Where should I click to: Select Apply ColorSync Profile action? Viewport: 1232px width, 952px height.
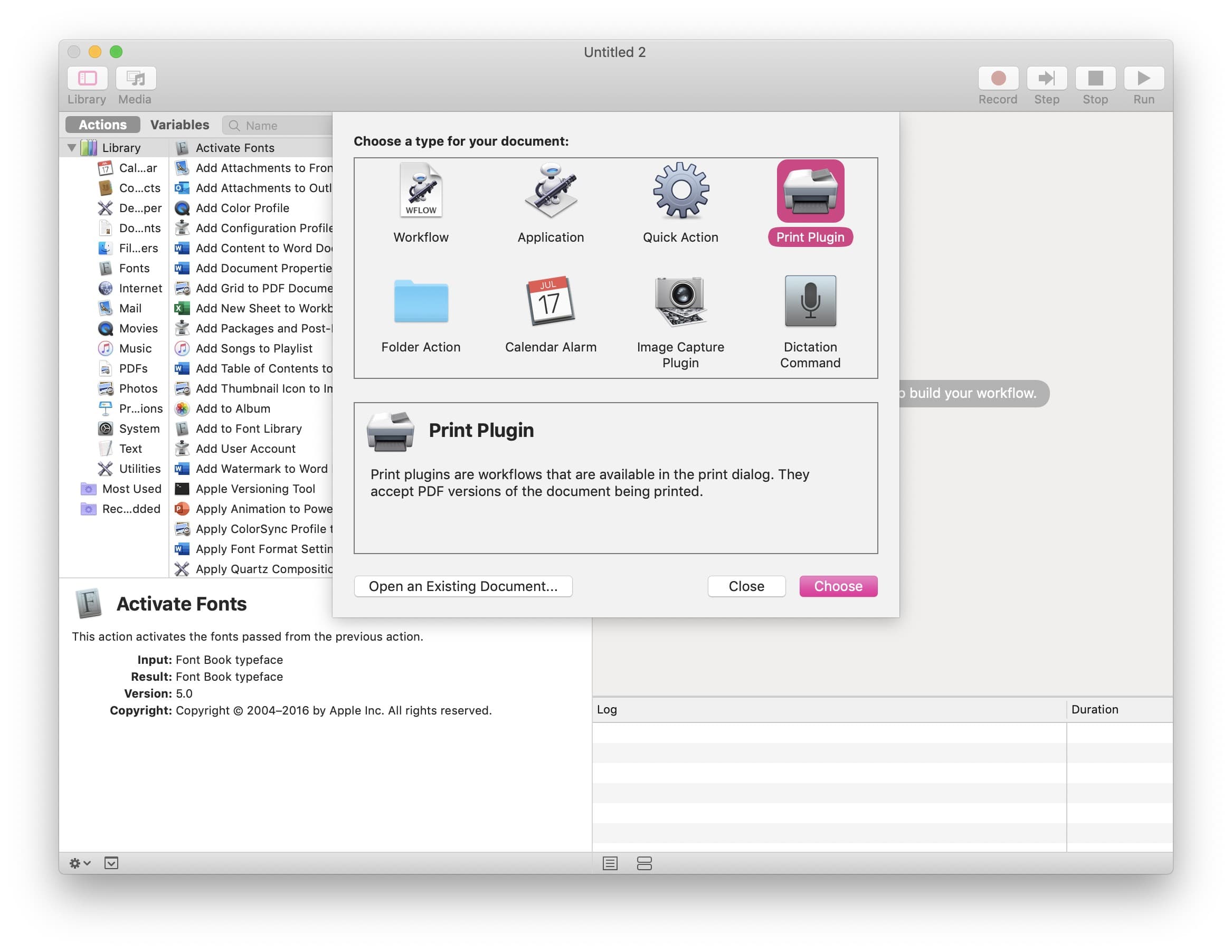tap(252, 529)
